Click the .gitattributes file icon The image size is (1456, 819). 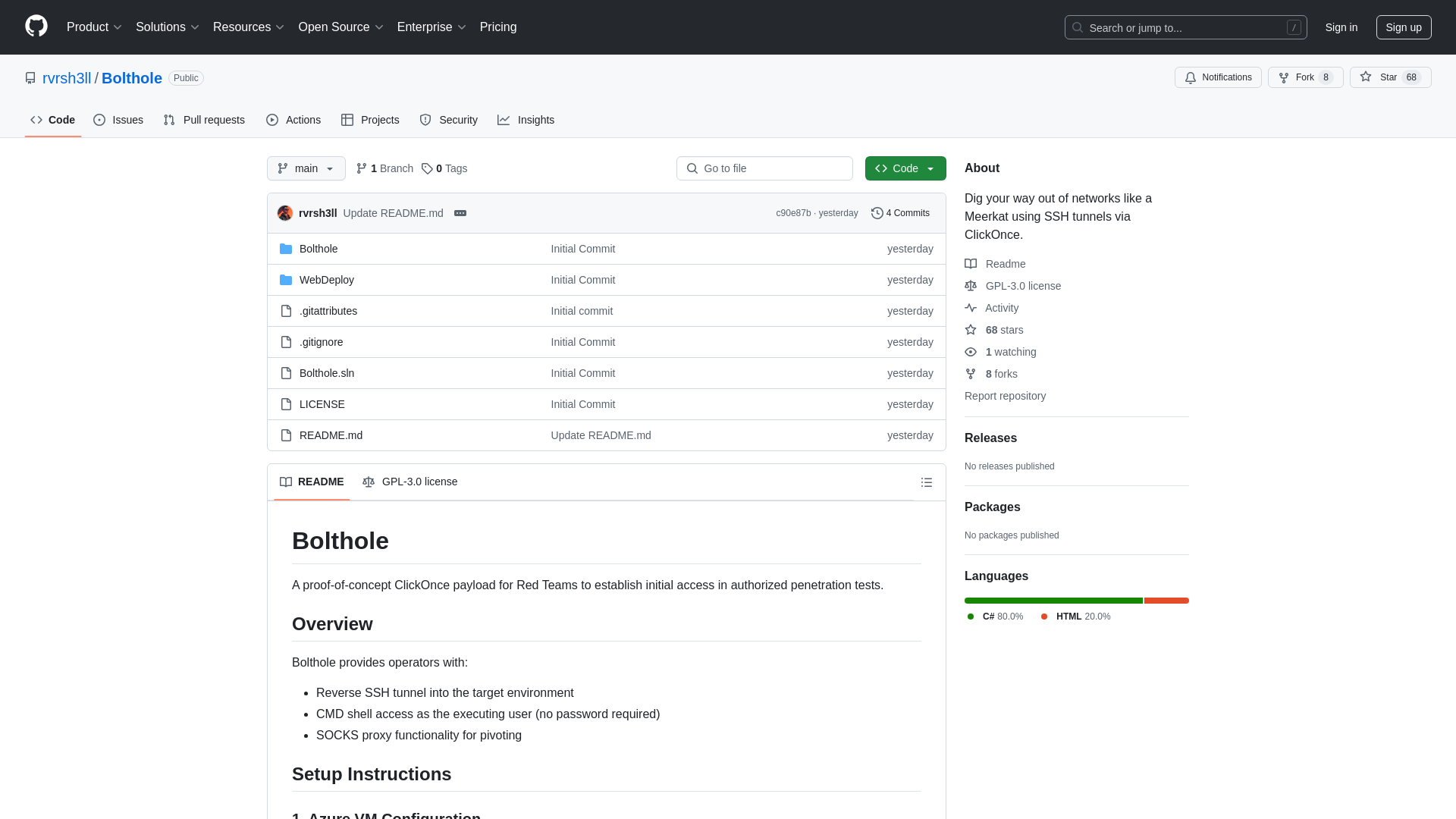(x=286, y=311)
